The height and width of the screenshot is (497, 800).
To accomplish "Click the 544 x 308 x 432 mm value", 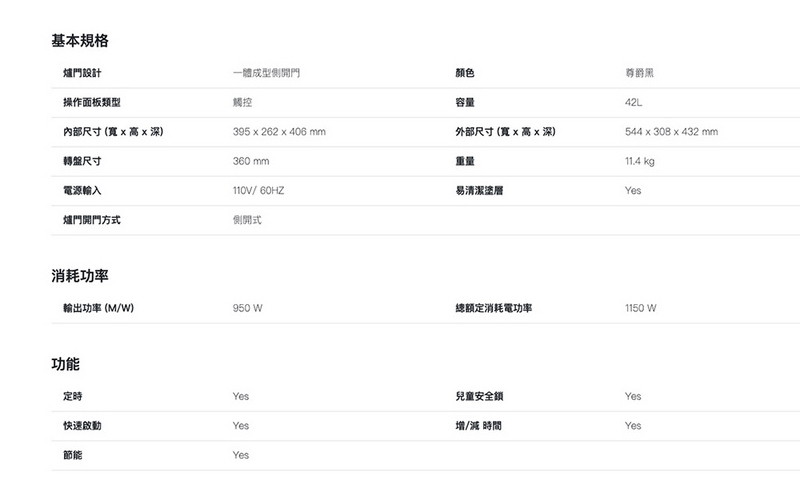I will (x=670, y=132).
